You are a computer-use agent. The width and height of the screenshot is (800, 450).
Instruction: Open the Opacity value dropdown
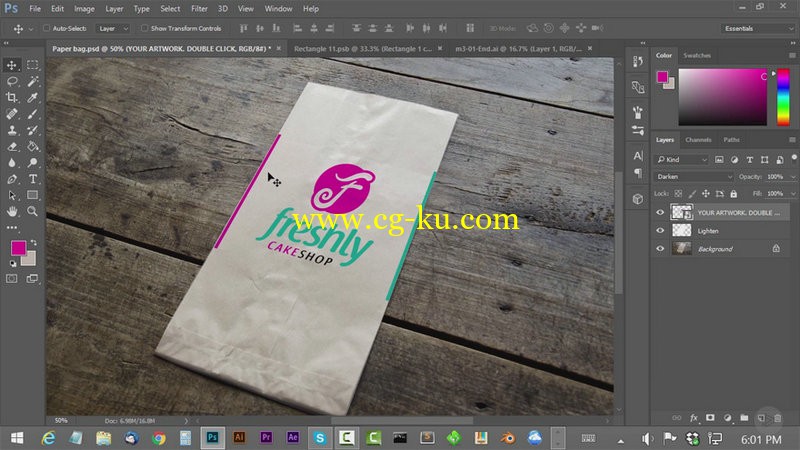pyautogui.click(x=792, y=177)
